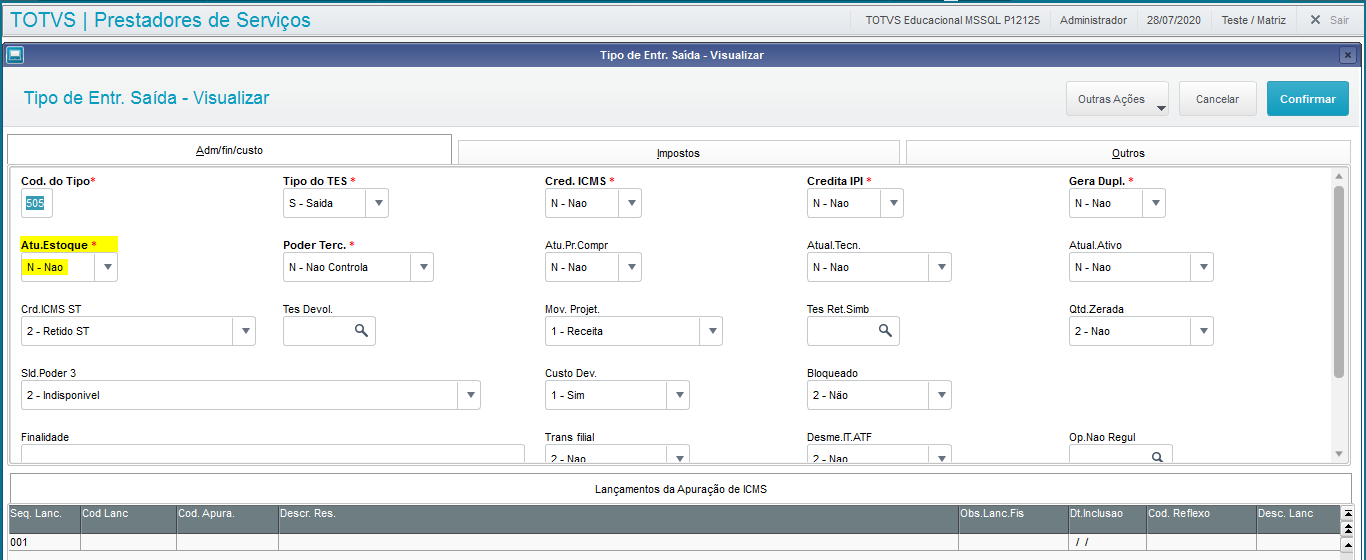Open the Qtd.Zerada dropdown

(x=1202, y=331)
